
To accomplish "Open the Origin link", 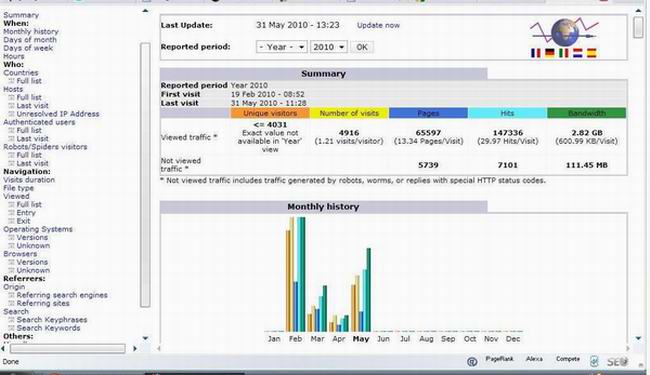I will [14, 287].
